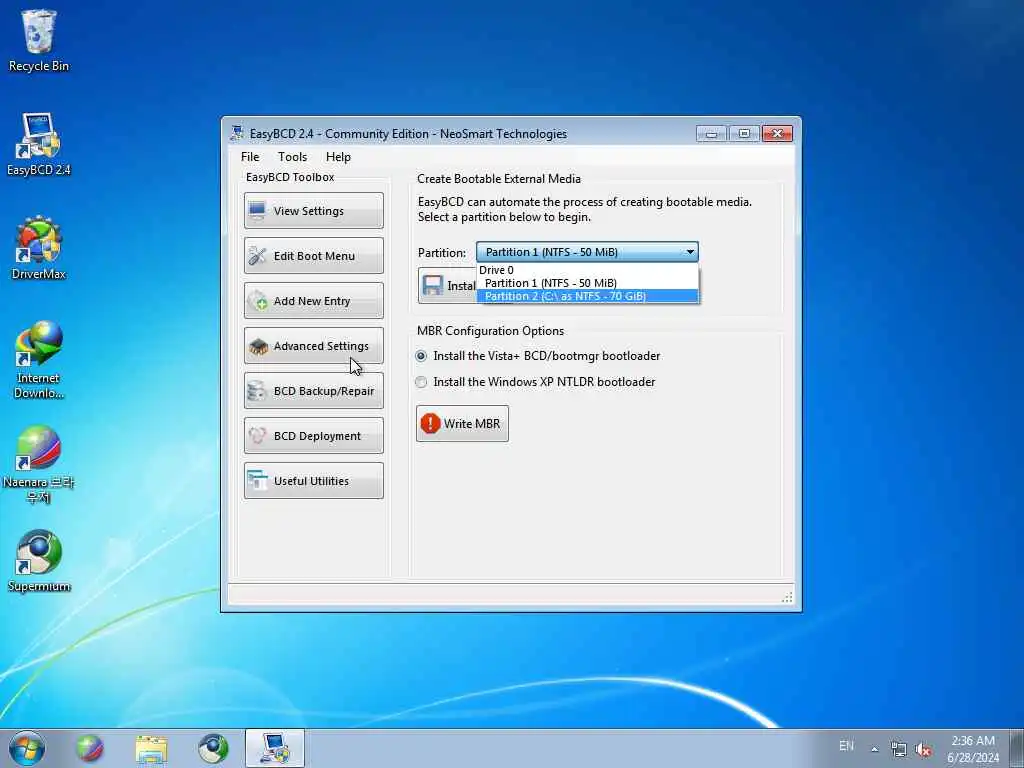Select Install the Windows XP NTLDR bootloader
Screen dimensions: 1024x768
536,382
